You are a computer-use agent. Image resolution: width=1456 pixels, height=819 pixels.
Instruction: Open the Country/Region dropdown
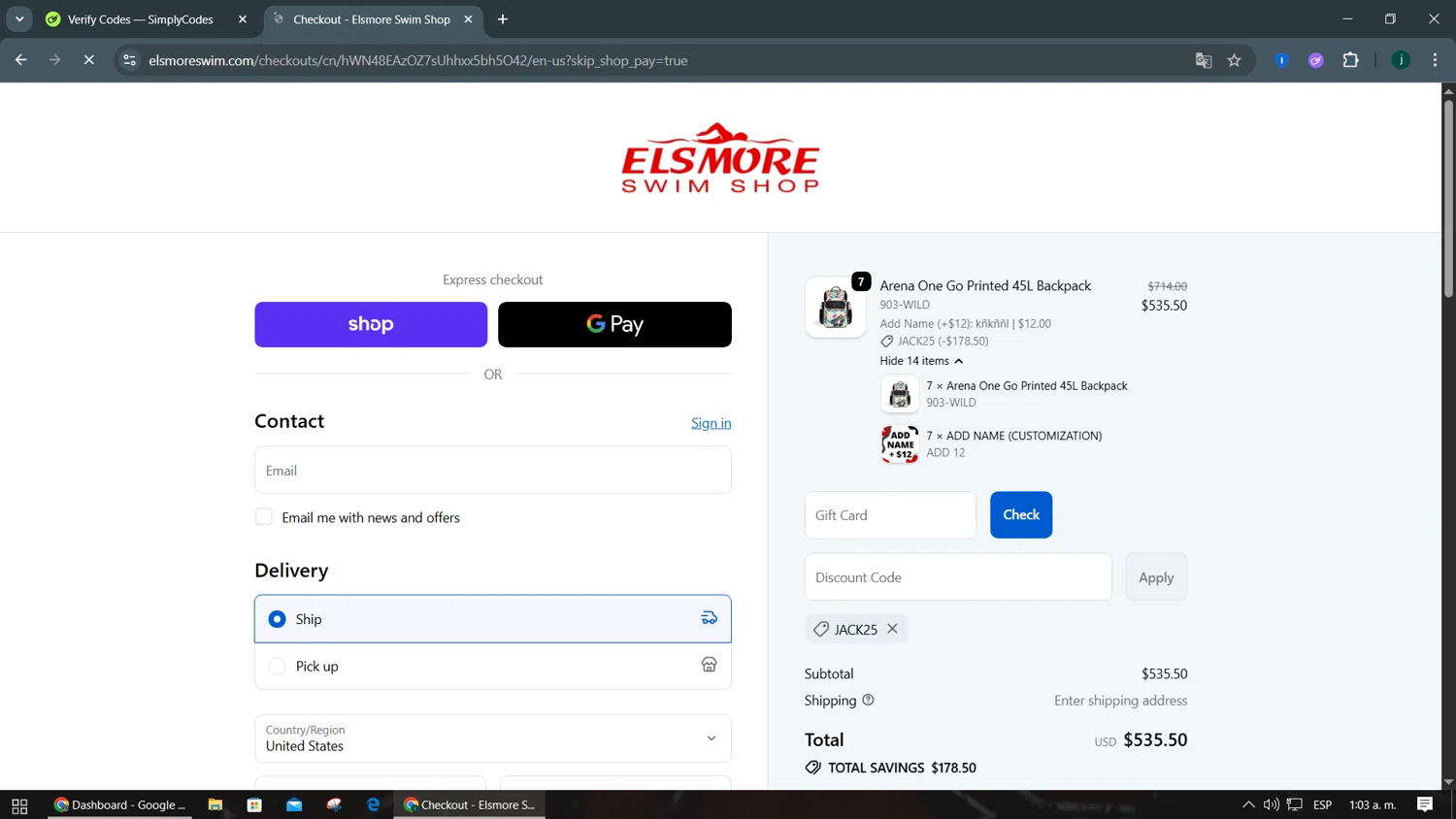pyautogui.click(x=493, y=738)
